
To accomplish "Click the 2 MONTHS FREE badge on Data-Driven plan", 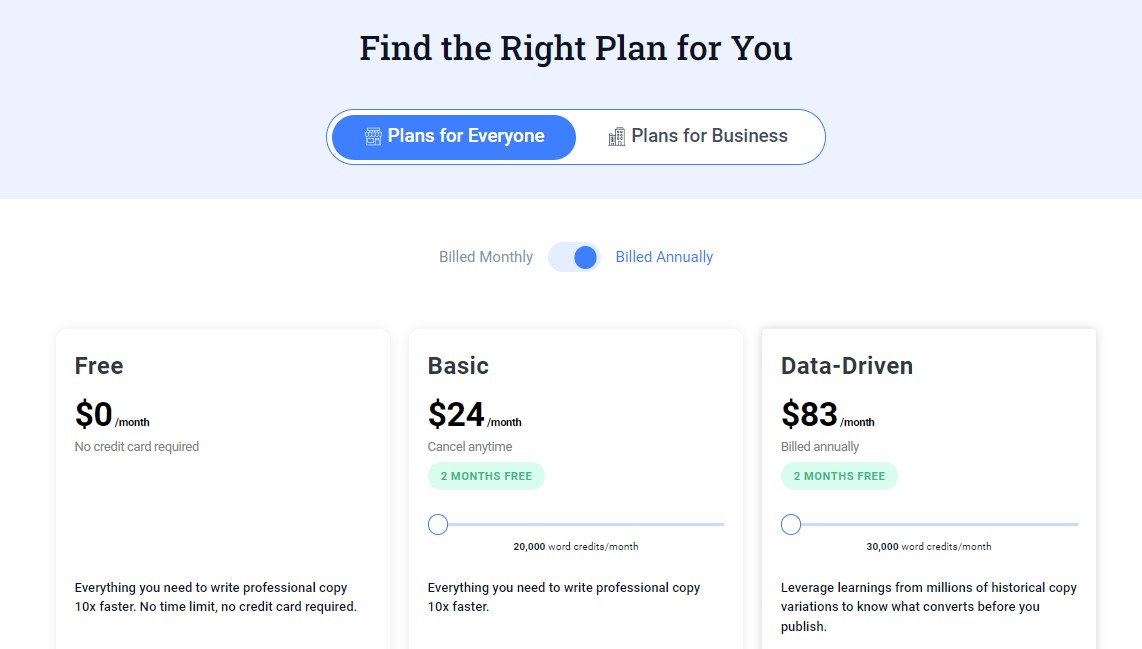I will 839,476.
